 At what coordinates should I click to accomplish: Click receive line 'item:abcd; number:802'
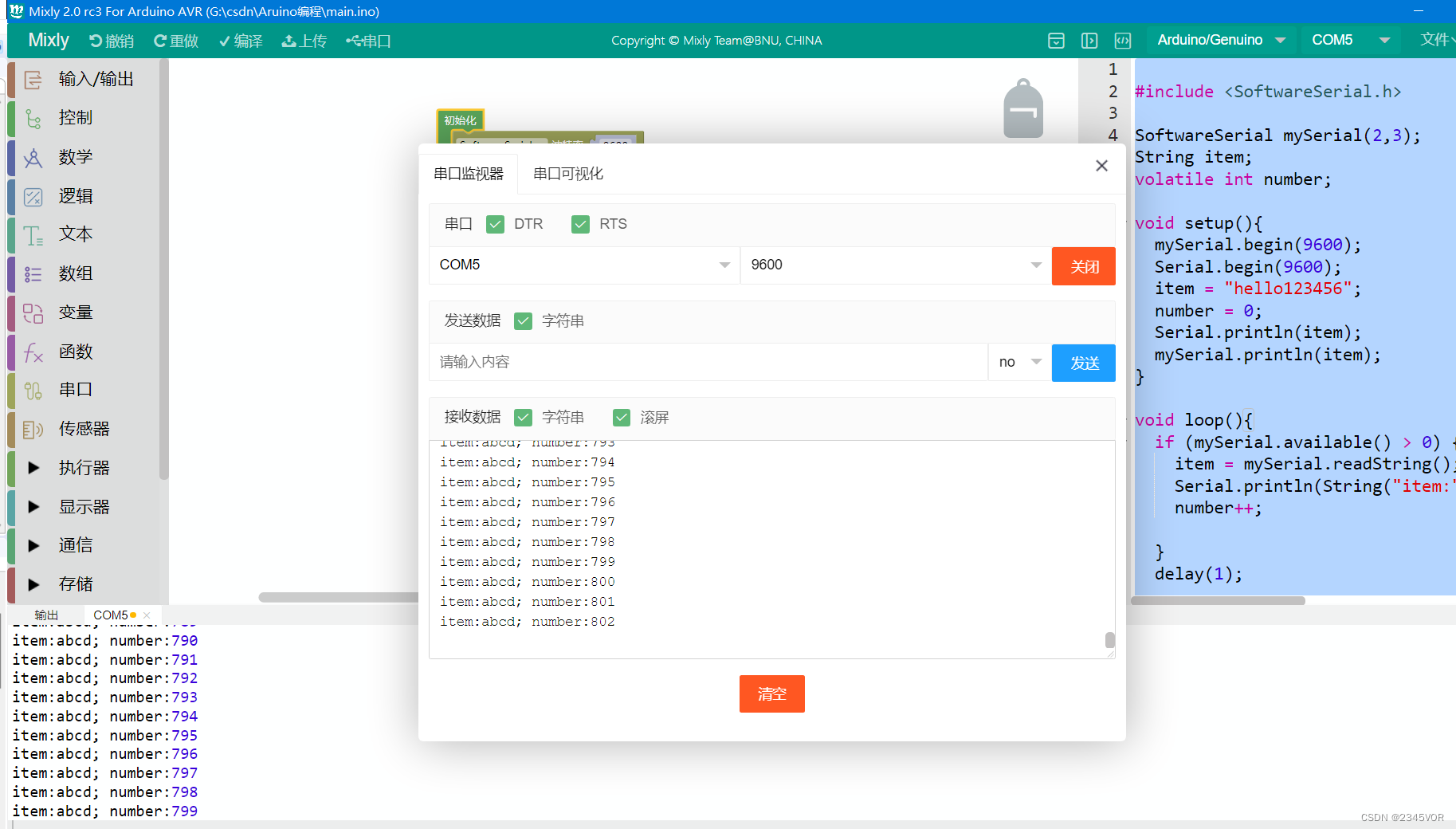[x=528, y=622]
